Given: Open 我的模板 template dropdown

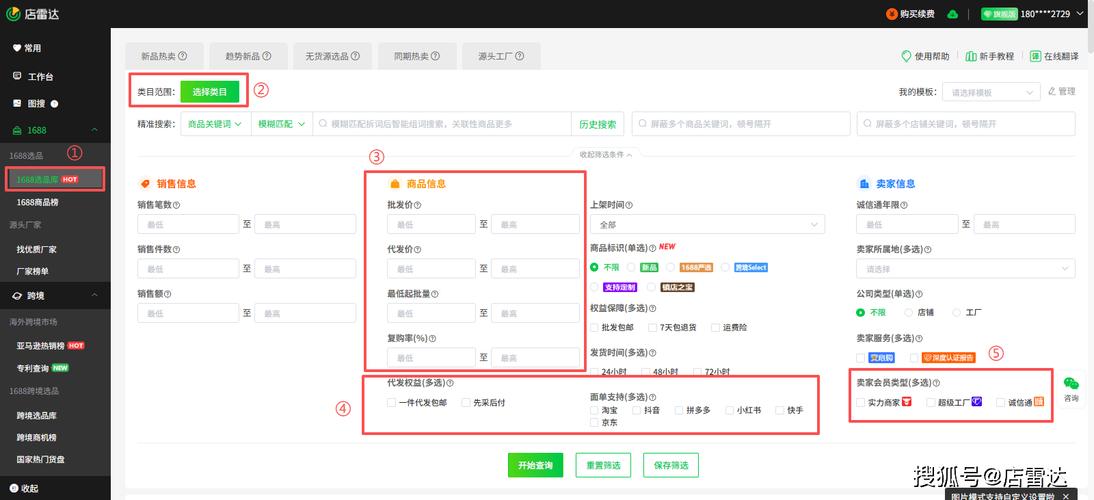Looking at the screenshot, I should 991,92.
